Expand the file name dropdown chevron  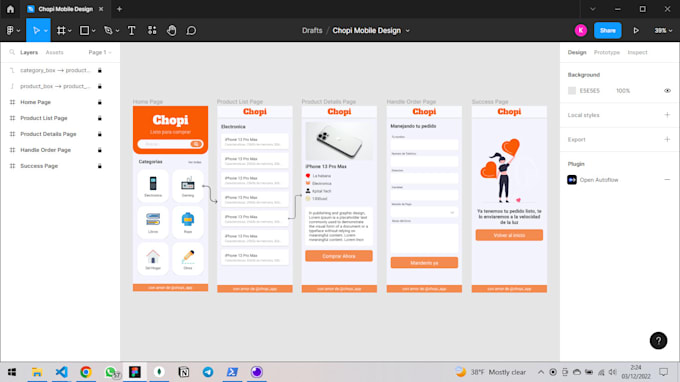click(408, 31)
